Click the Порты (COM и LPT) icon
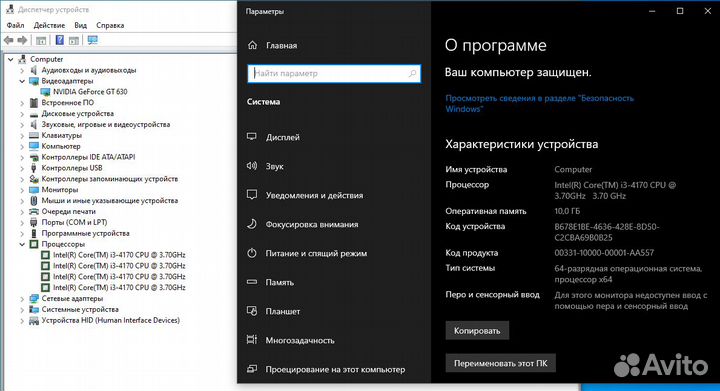This screenshot has width=720, height=391. 34,222
